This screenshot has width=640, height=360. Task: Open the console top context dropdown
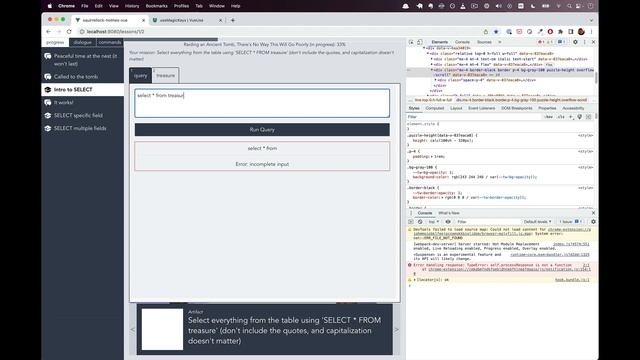pyautogui.click(x=433, y=222)
